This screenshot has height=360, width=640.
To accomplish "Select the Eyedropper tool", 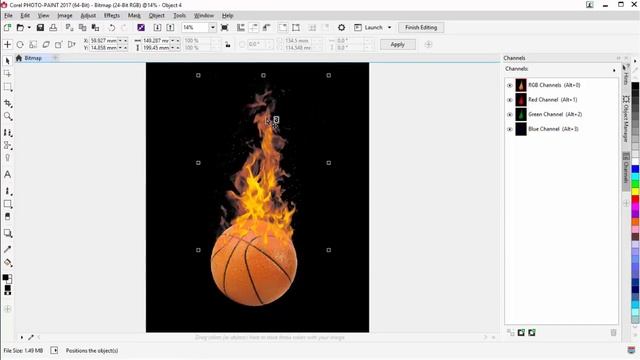I will [7, 249].
